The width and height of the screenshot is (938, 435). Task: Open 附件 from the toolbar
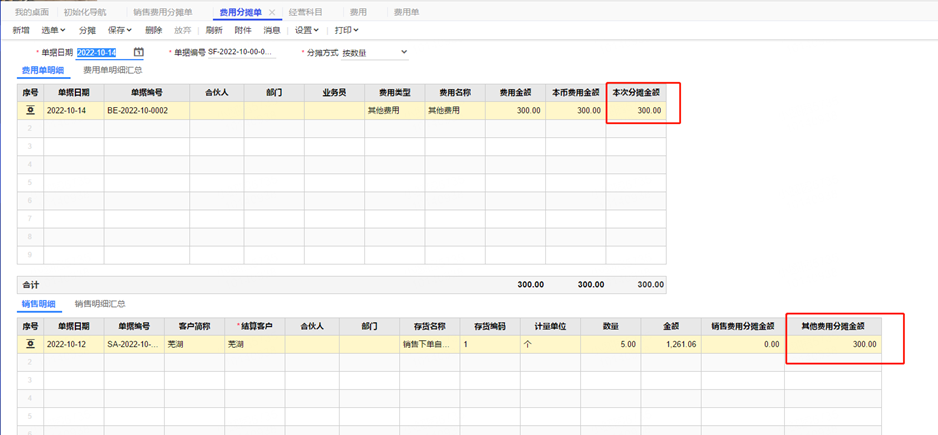click(243, 30)
